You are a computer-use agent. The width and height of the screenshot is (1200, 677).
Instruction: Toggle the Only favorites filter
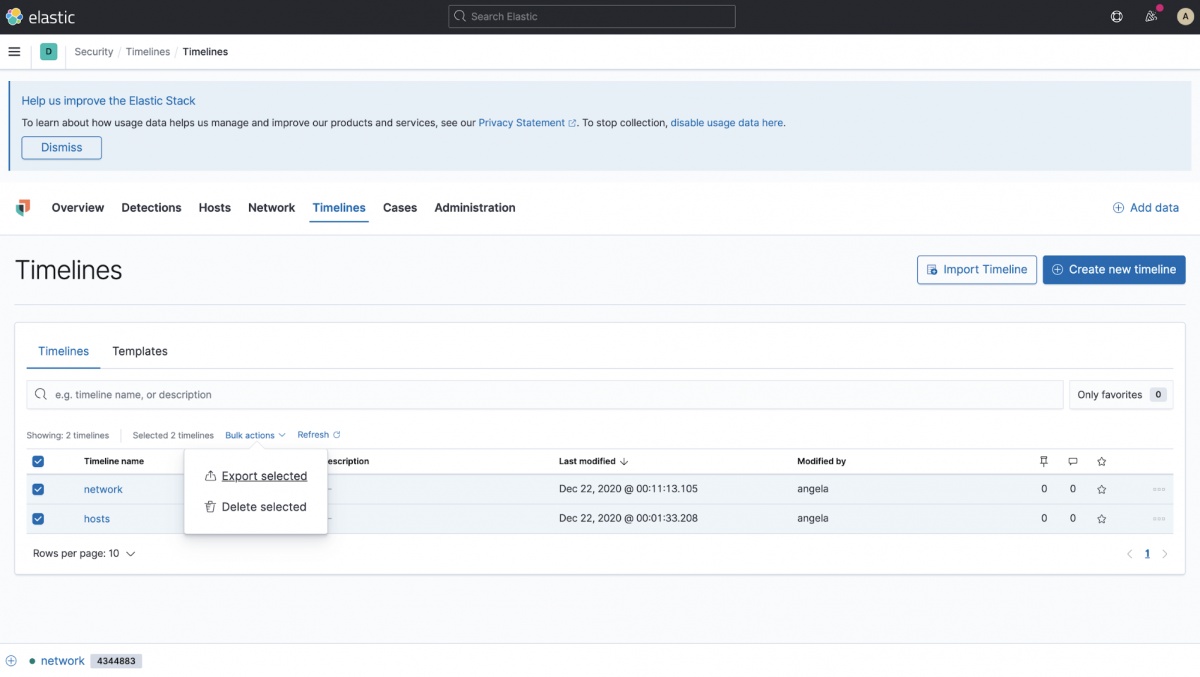coord(1120,395)
